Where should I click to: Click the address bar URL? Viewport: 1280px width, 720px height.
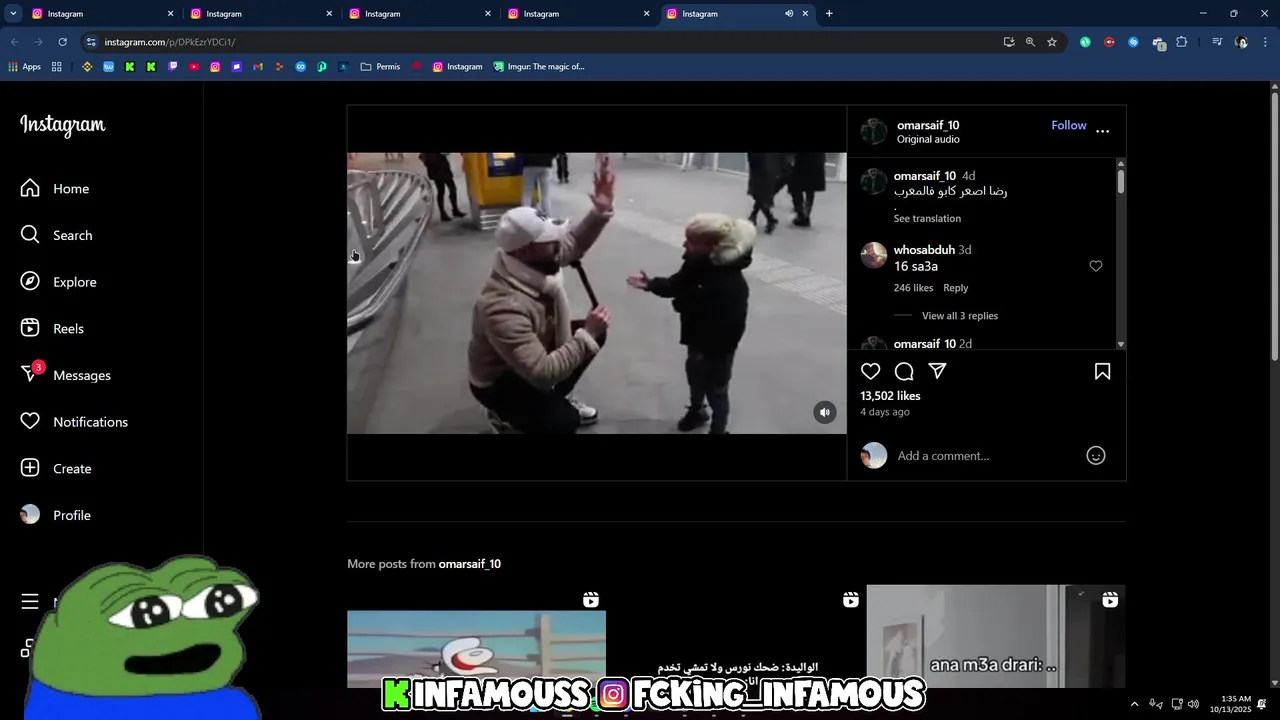pyautogui.click(x=170, y=42)
